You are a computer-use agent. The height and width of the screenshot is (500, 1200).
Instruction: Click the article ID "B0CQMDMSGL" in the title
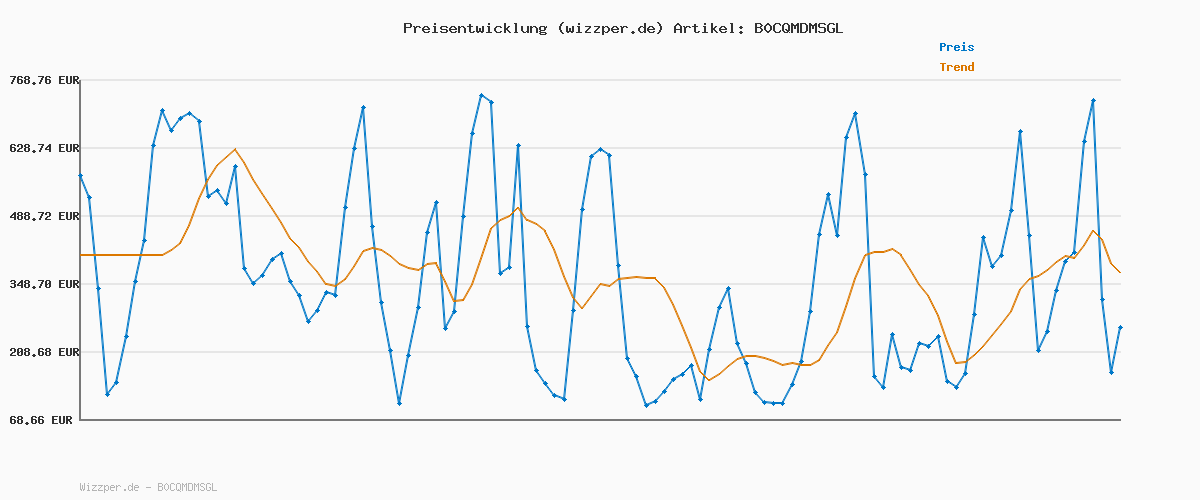tap(798, 28)
